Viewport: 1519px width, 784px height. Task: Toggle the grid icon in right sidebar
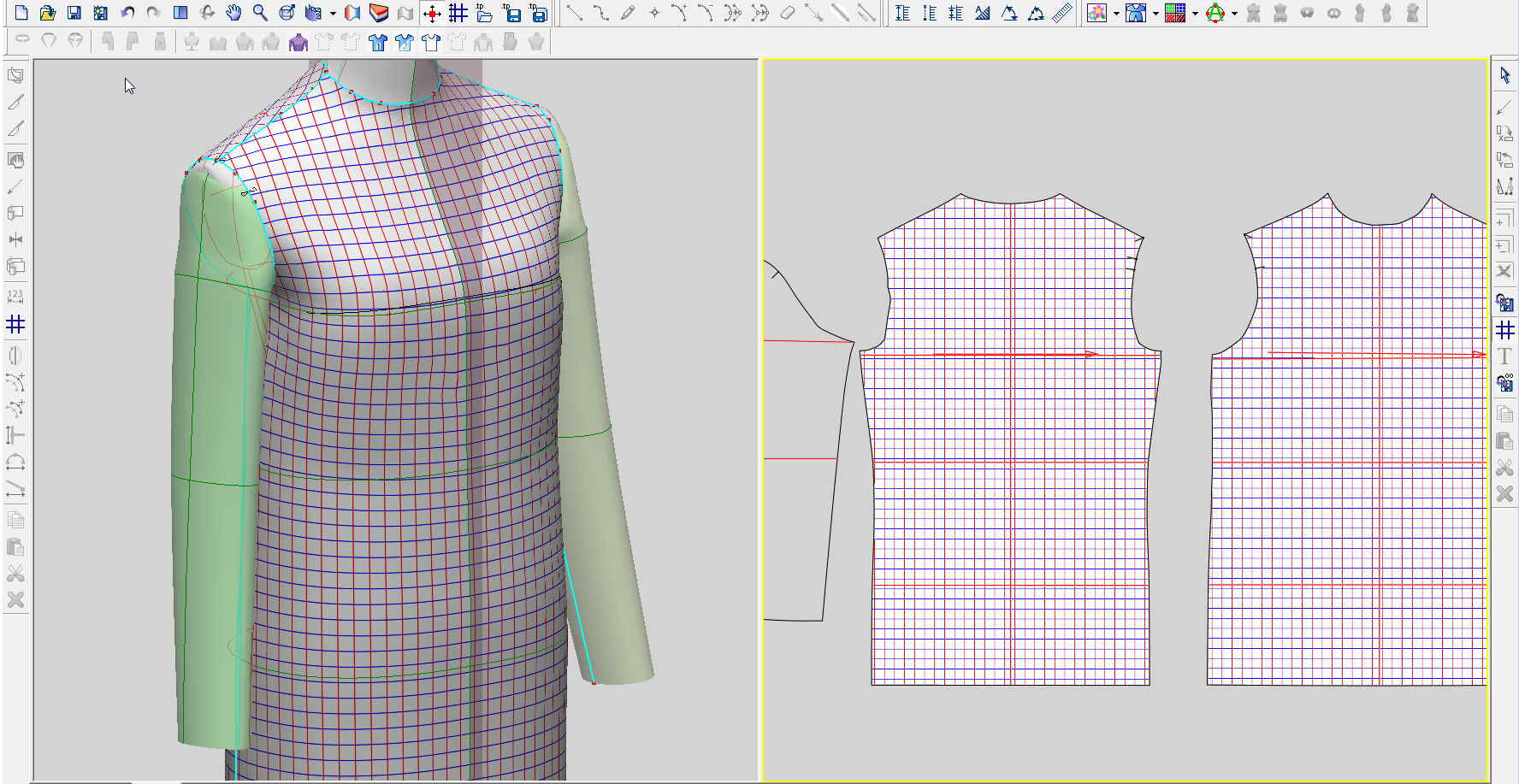tap(1504, 330)
